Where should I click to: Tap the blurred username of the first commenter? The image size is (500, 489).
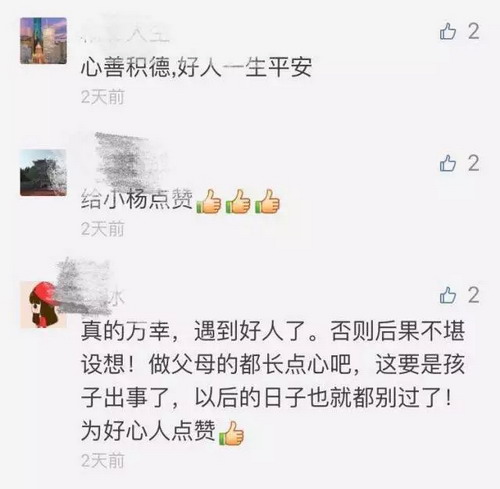(125, 33)
